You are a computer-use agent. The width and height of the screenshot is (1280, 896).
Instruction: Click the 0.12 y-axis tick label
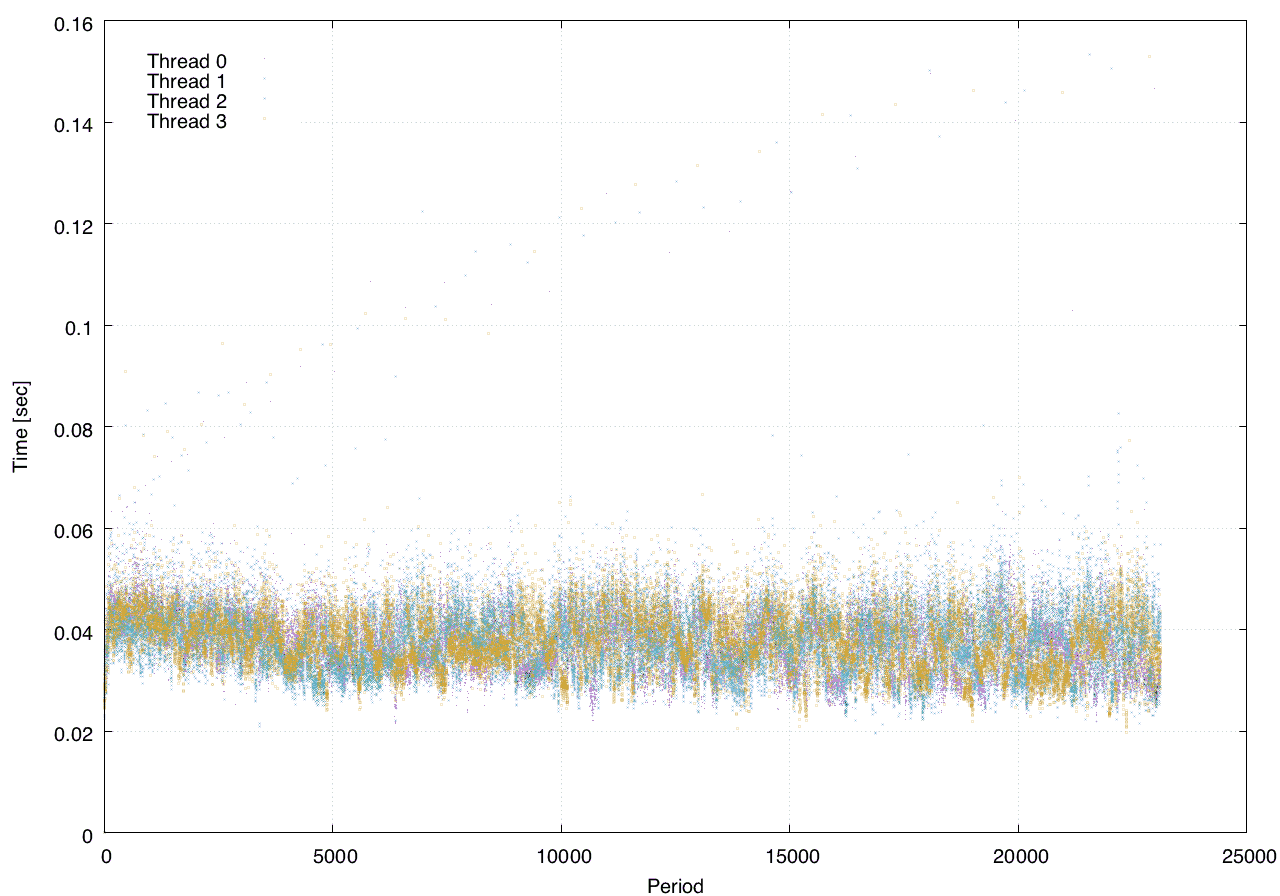pos(72,224)
